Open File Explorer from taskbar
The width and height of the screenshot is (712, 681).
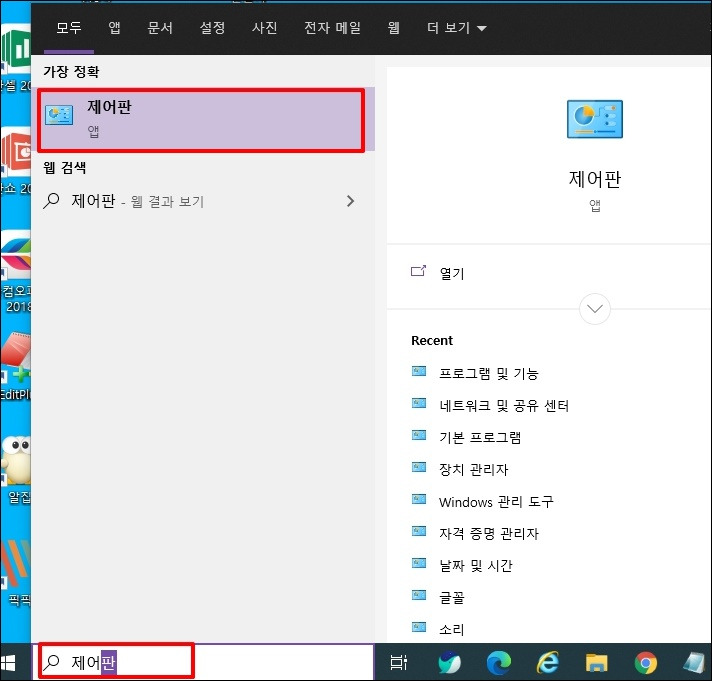click(597, 663)
